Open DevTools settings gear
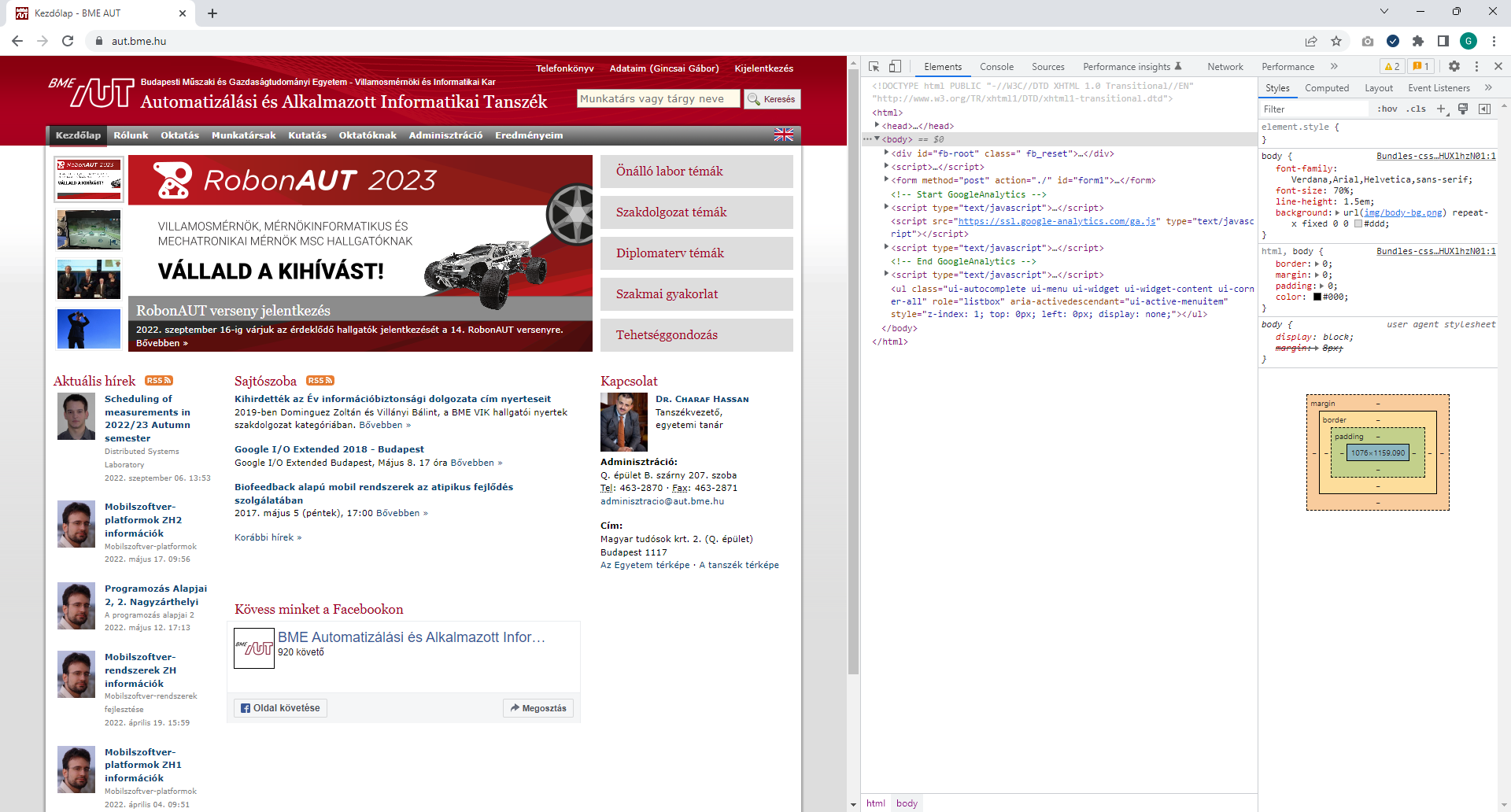Viewport: 1511px width, 812px height. point(1454,67)
